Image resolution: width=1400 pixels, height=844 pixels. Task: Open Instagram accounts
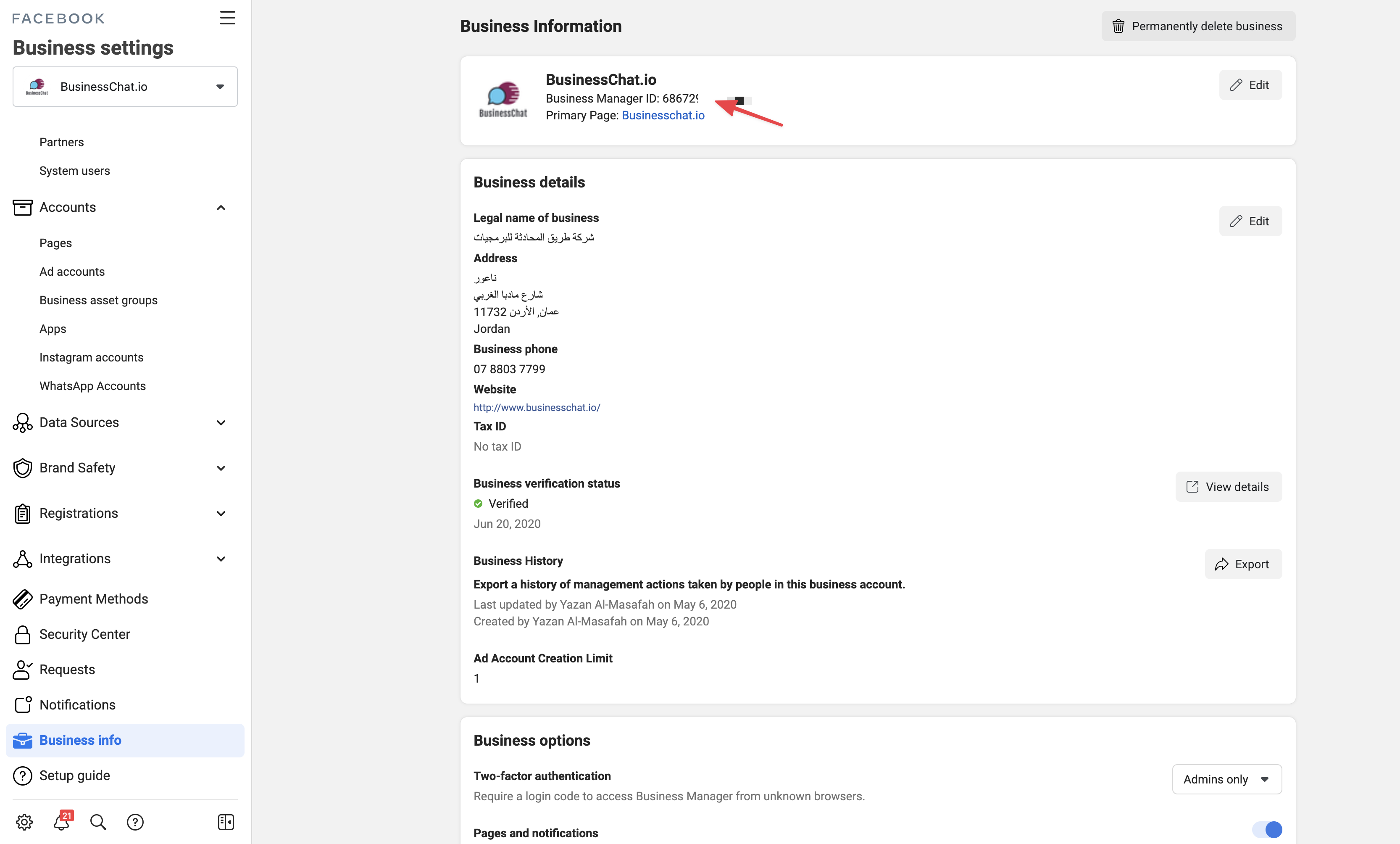pos(92,358)
